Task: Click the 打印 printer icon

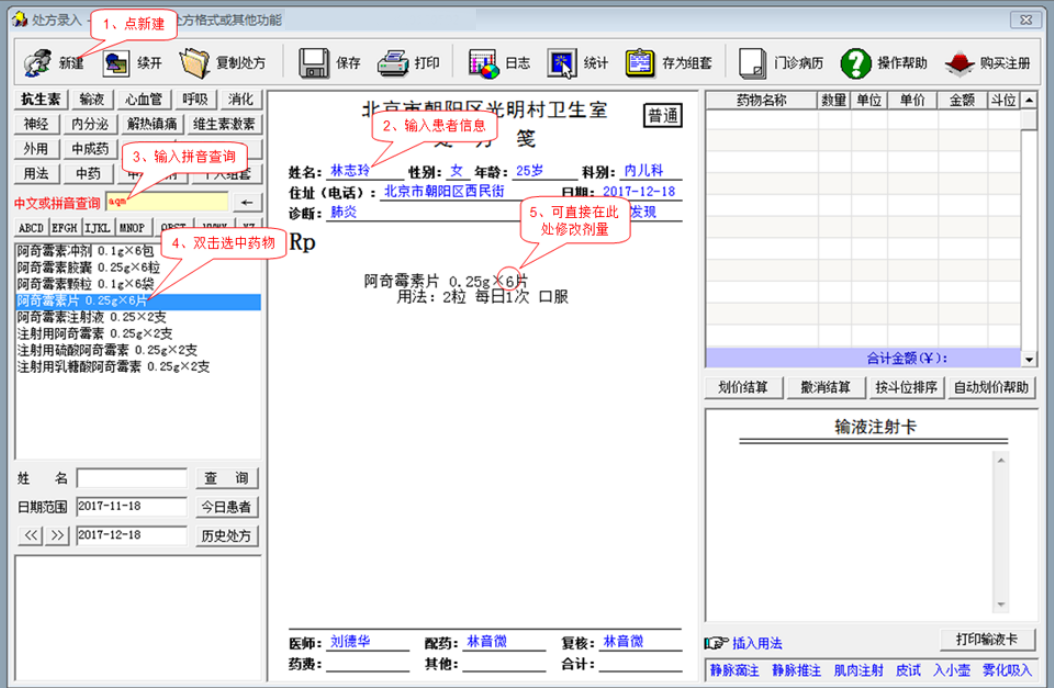Action: pos(393,63)
